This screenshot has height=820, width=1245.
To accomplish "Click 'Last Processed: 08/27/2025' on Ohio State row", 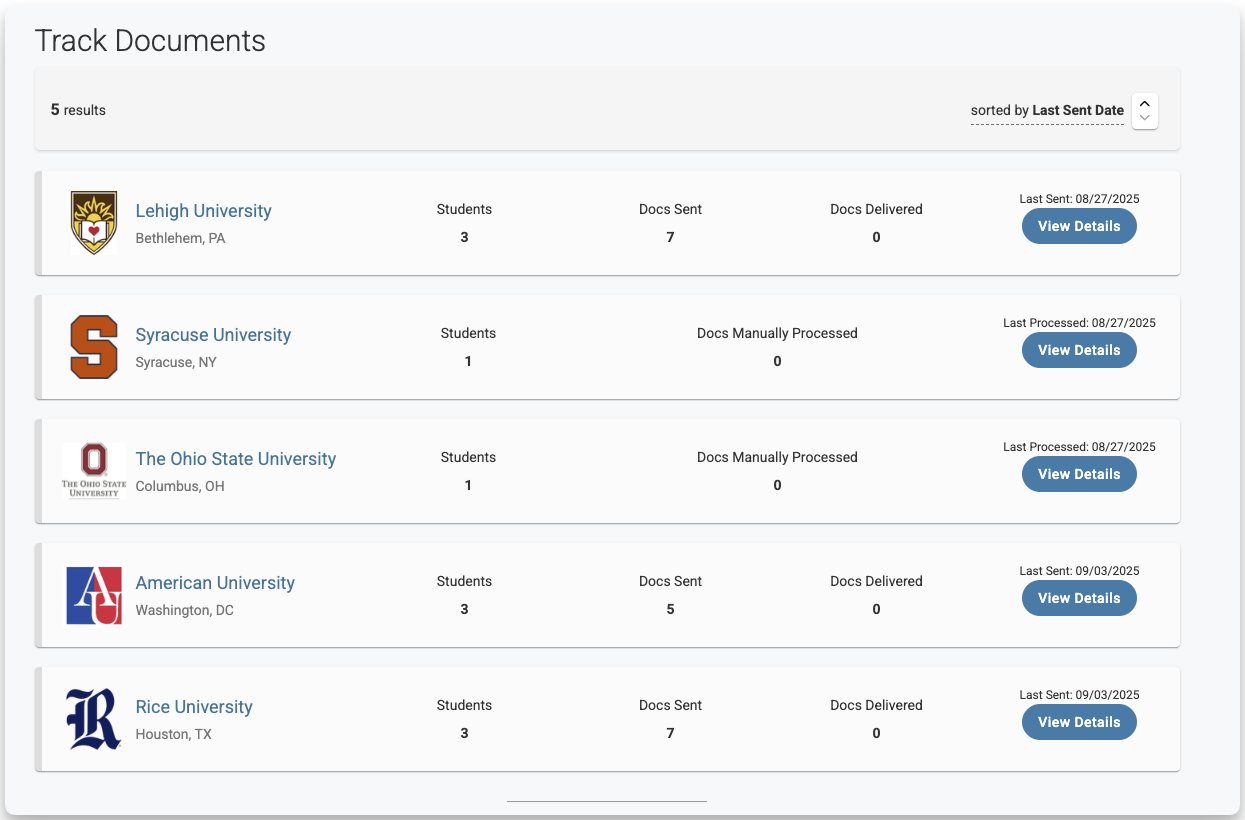I will (x=1079, y=447).
